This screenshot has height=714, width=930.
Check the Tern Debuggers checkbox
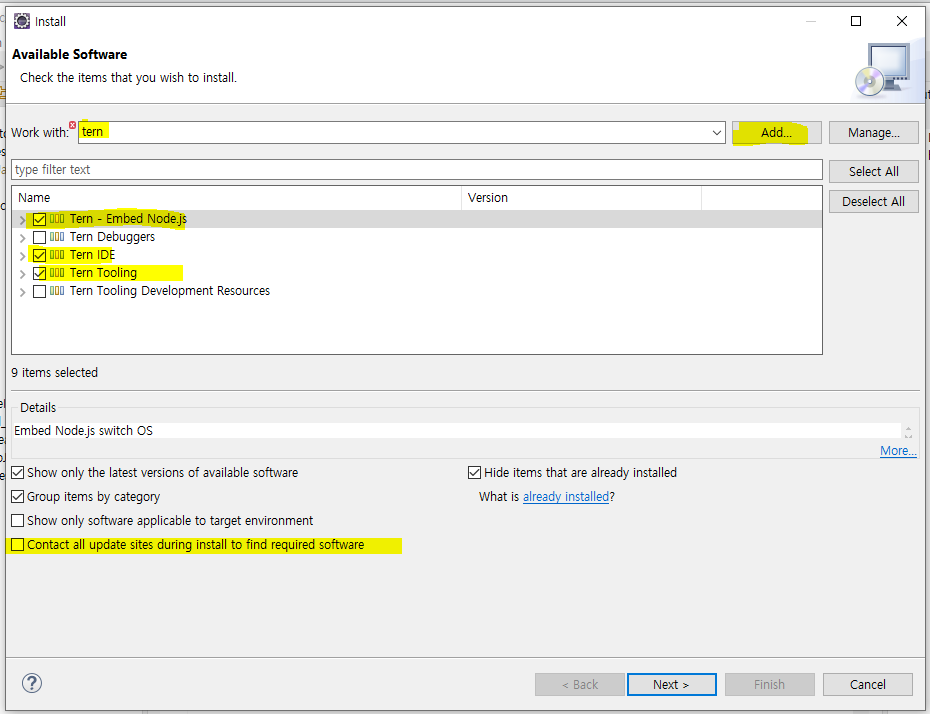click(x=39, y=237)
